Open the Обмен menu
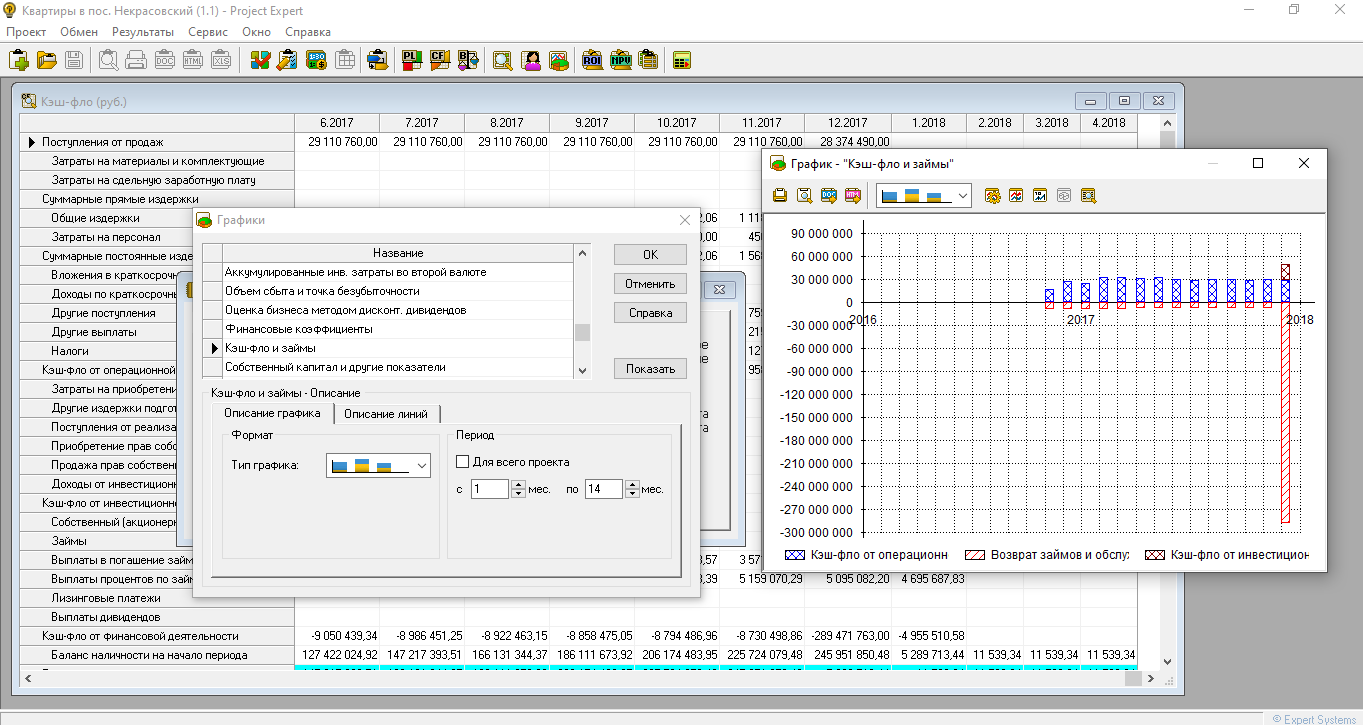Screen dimensions: 1363x725 [x=79, y=32]
